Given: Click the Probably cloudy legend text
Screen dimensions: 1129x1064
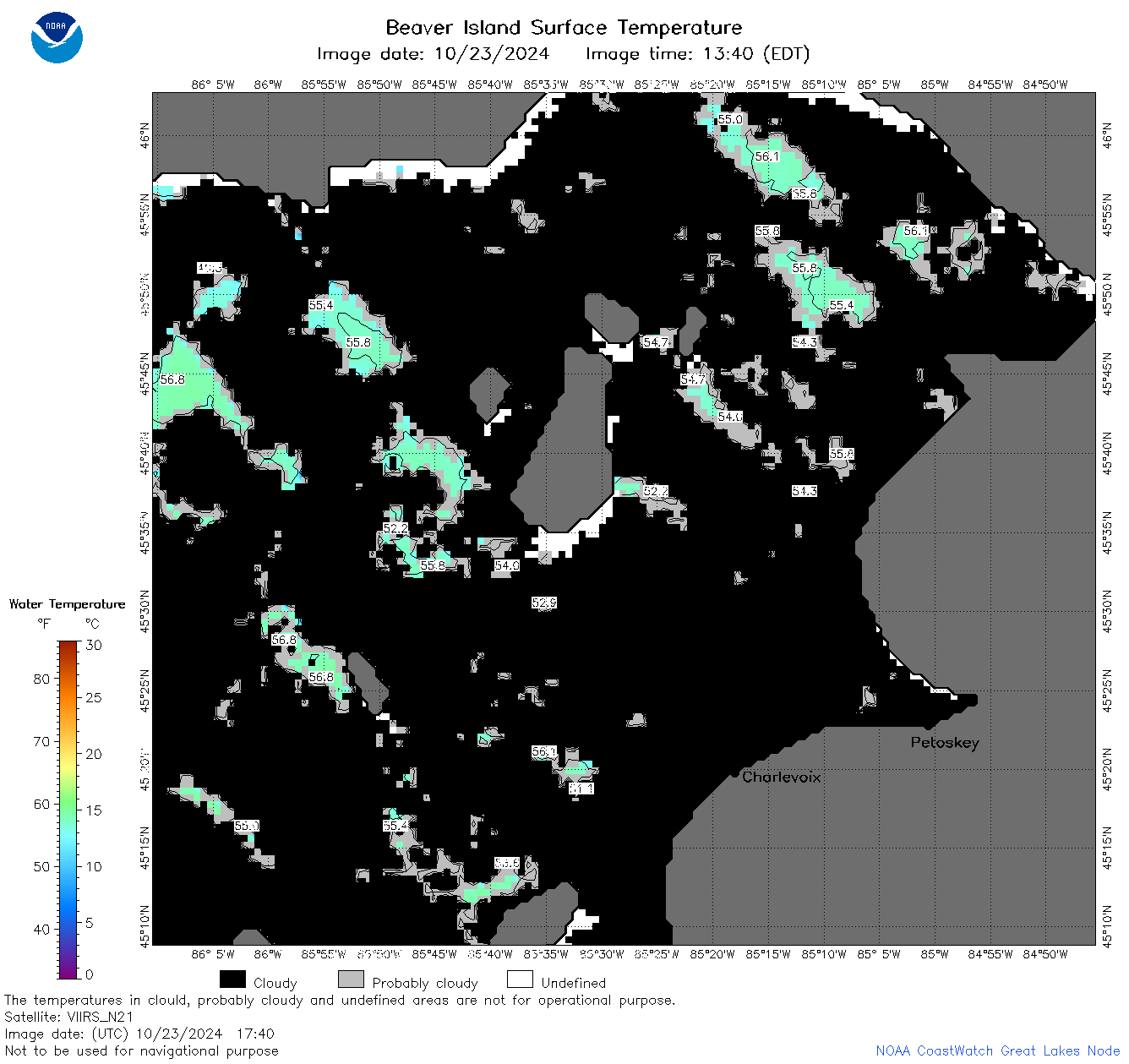Looking at the screenshot, I should 425,983.
